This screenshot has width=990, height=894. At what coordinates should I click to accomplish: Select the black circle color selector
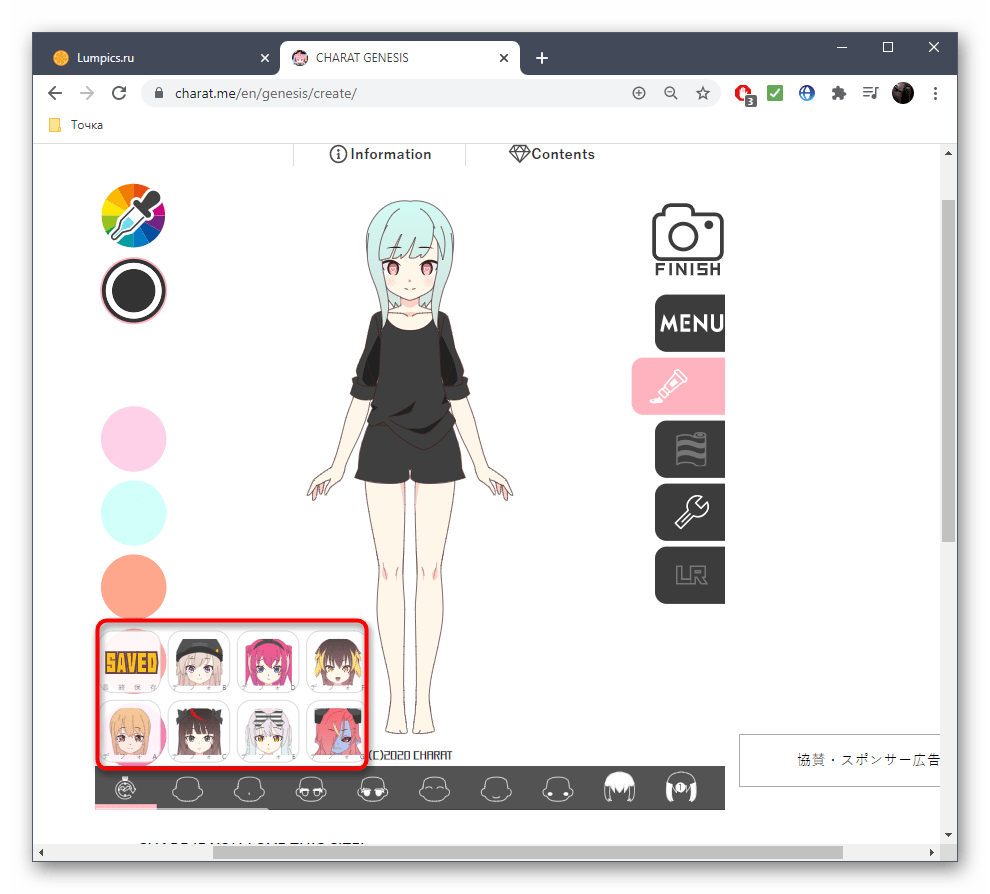(x=133, y=291)
